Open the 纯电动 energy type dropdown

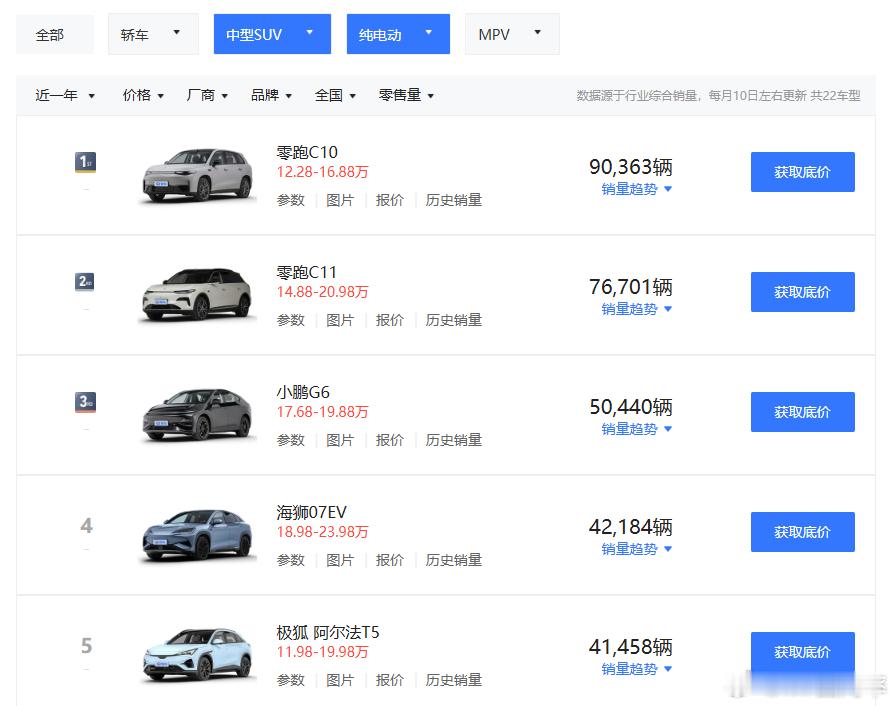[x=397, y=34]
